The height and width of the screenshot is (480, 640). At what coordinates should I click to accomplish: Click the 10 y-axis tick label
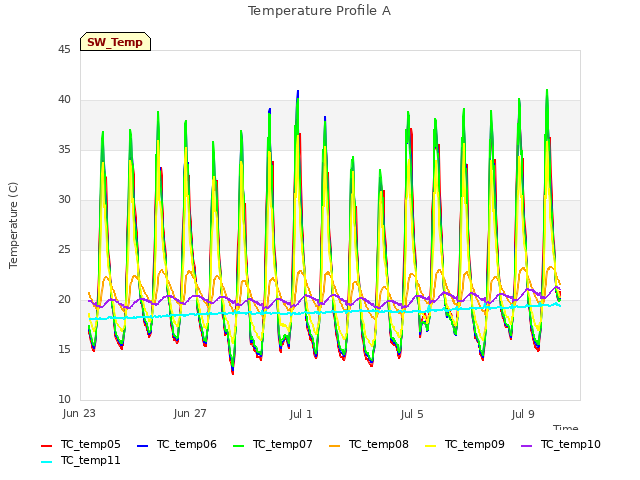pyautogui.click(x=64, y=400)
